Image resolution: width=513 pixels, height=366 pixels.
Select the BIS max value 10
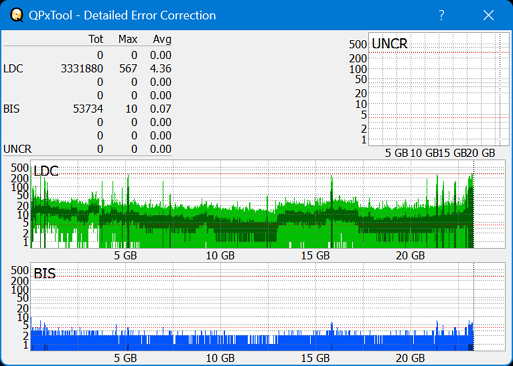coord(132,109)
